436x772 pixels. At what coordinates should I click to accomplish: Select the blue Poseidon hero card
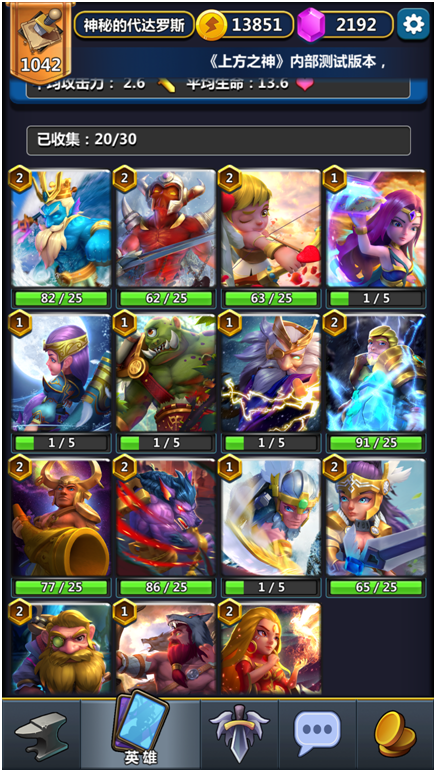61,228
